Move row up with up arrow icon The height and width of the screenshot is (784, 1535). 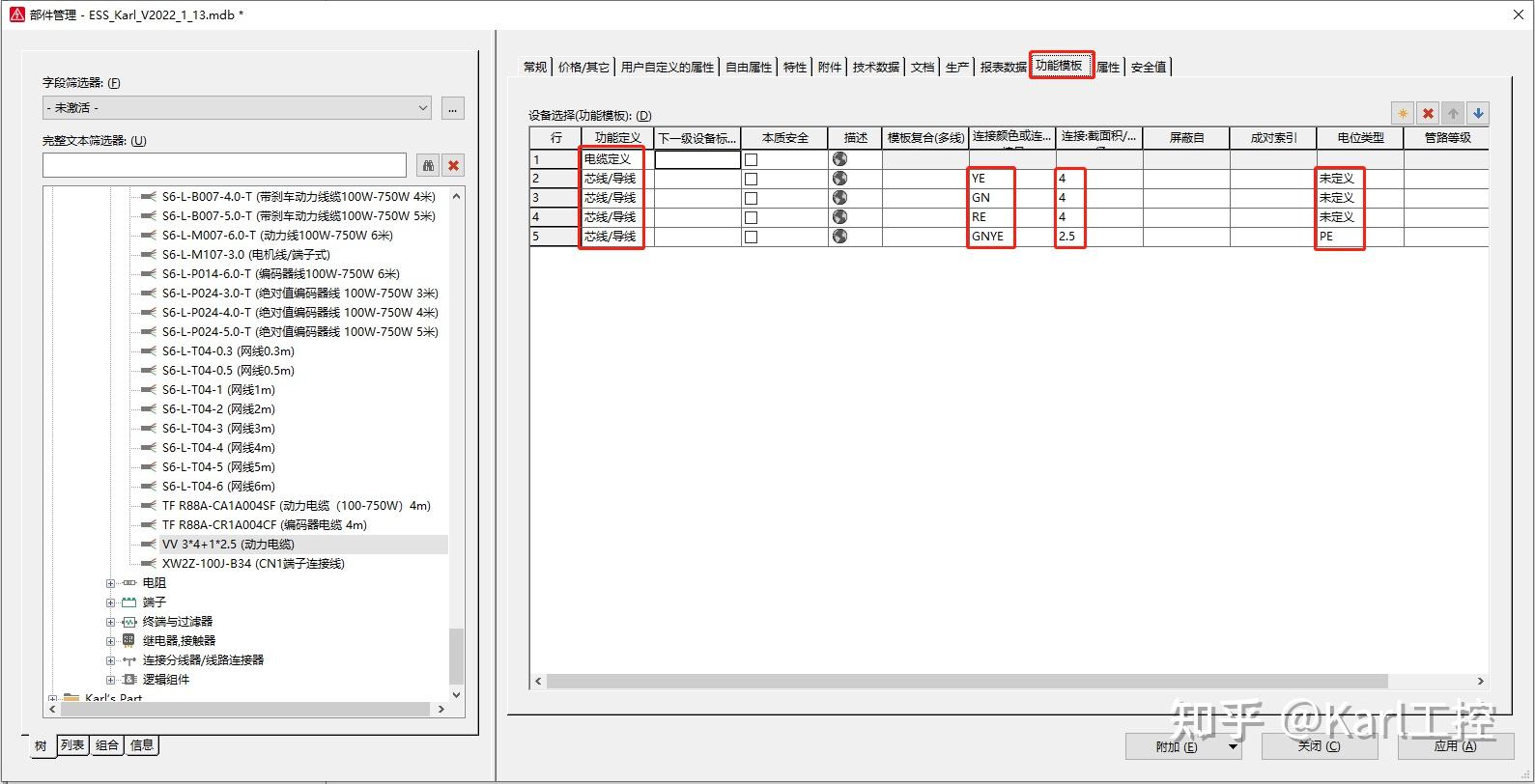pos(1453,113)
